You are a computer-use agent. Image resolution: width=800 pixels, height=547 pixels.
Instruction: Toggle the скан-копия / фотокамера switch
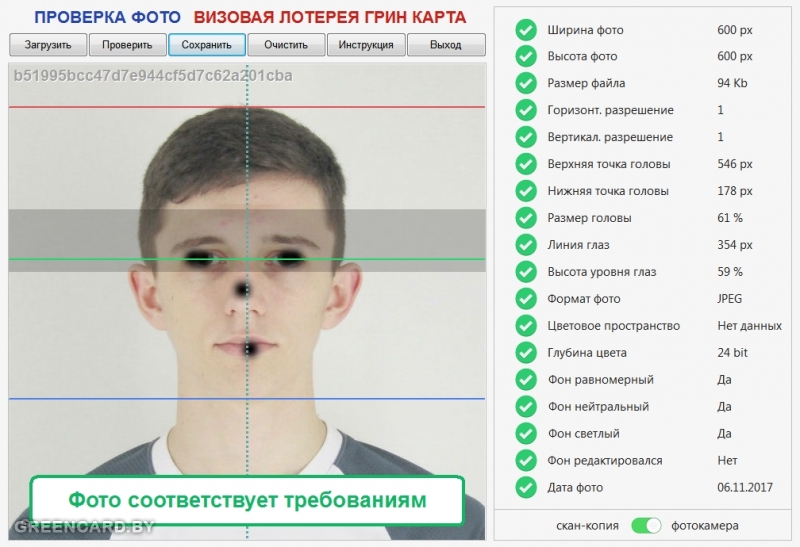coord(646,526)
